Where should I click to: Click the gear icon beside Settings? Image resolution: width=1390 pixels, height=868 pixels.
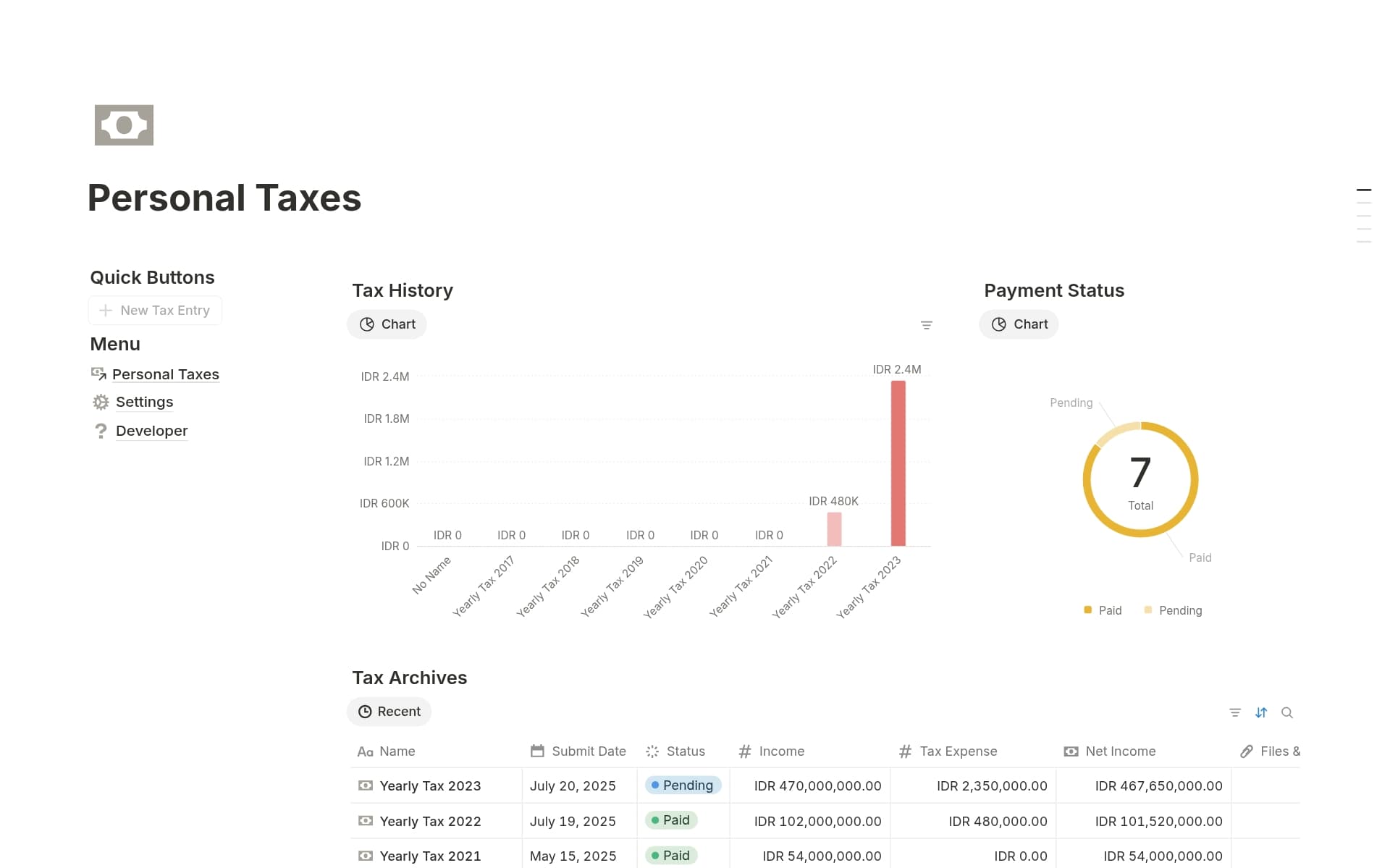[100, 402]
